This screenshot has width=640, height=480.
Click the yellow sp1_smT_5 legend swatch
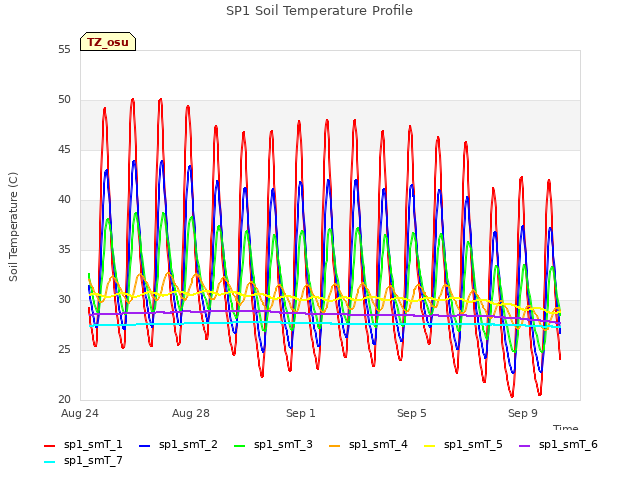point(430,446)
